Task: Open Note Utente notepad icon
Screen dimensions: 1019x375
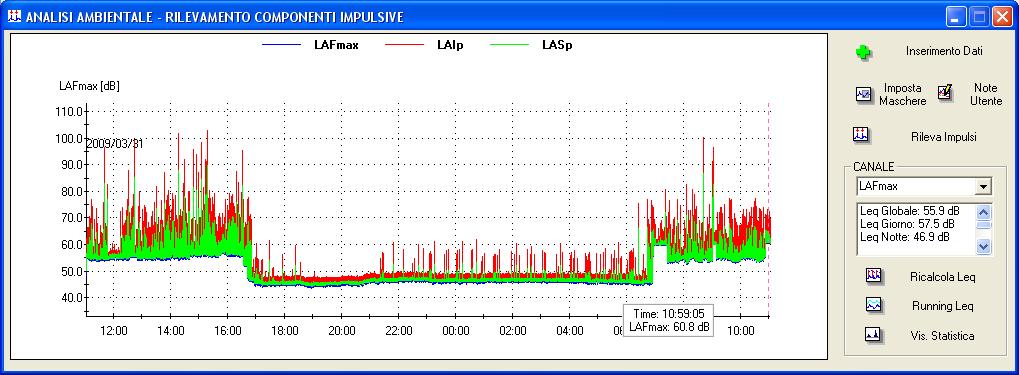Action: click(945, 93)
